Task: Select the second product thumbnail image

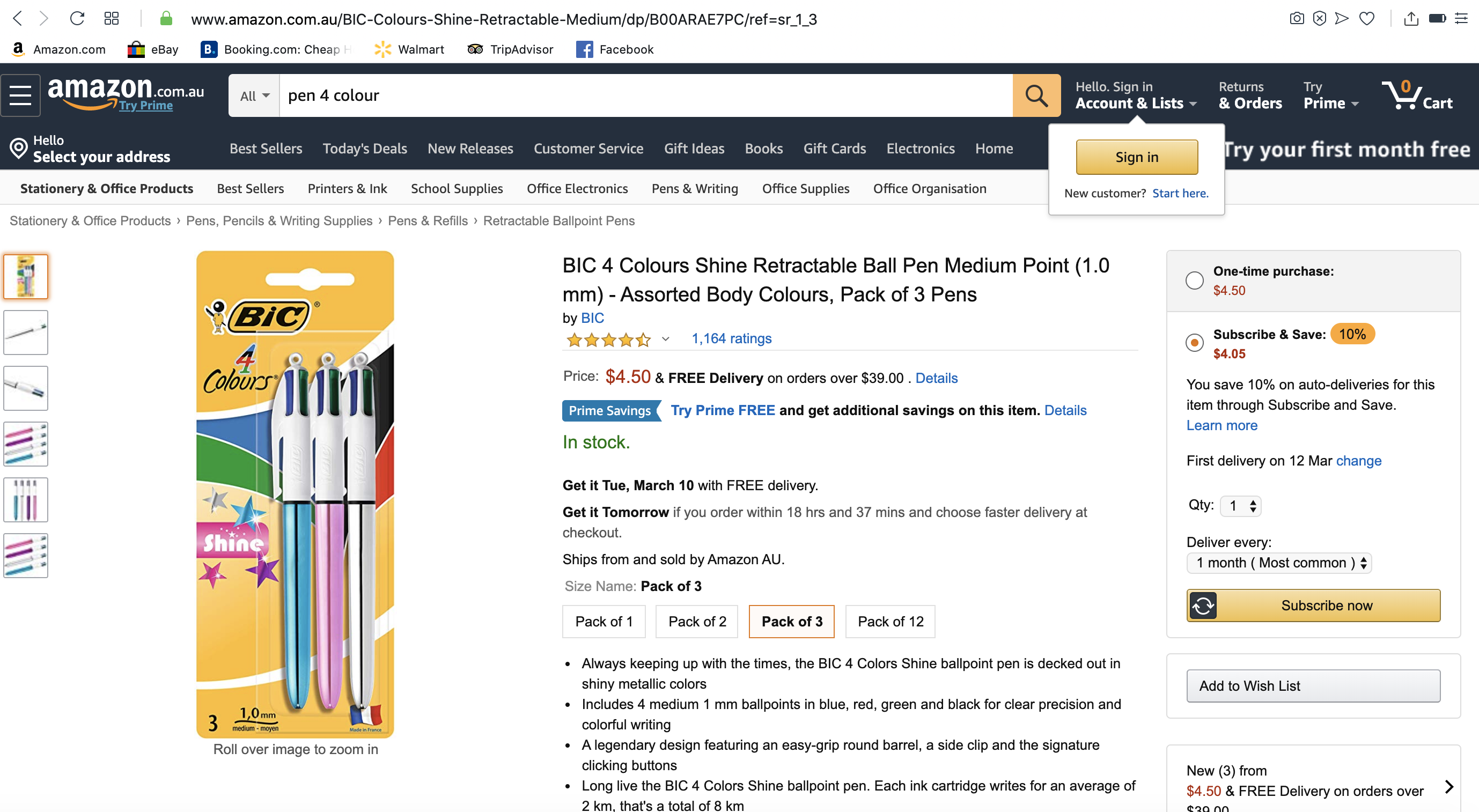Action: coord(26,333)
